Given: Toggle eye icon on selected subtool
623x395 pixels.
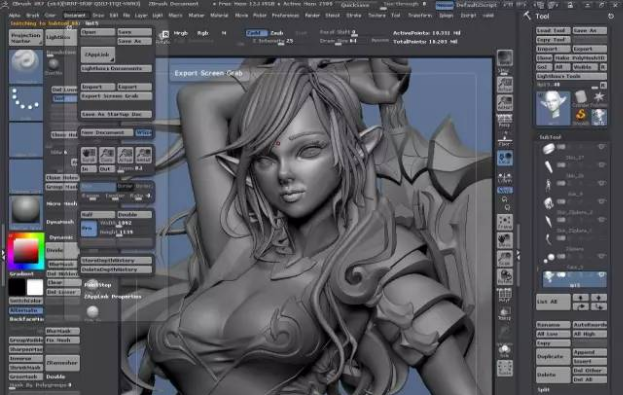Looking at the screenshot, I should [601, 275].
